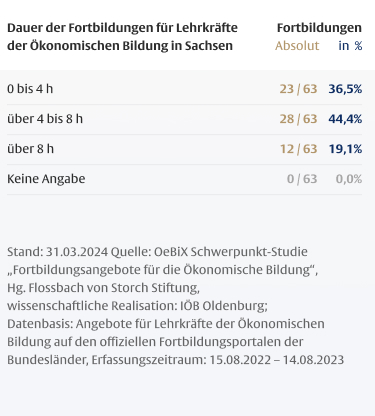375x416 pixels.
Task: Click the 44,4% percentage value
Action: click(345, 119)
